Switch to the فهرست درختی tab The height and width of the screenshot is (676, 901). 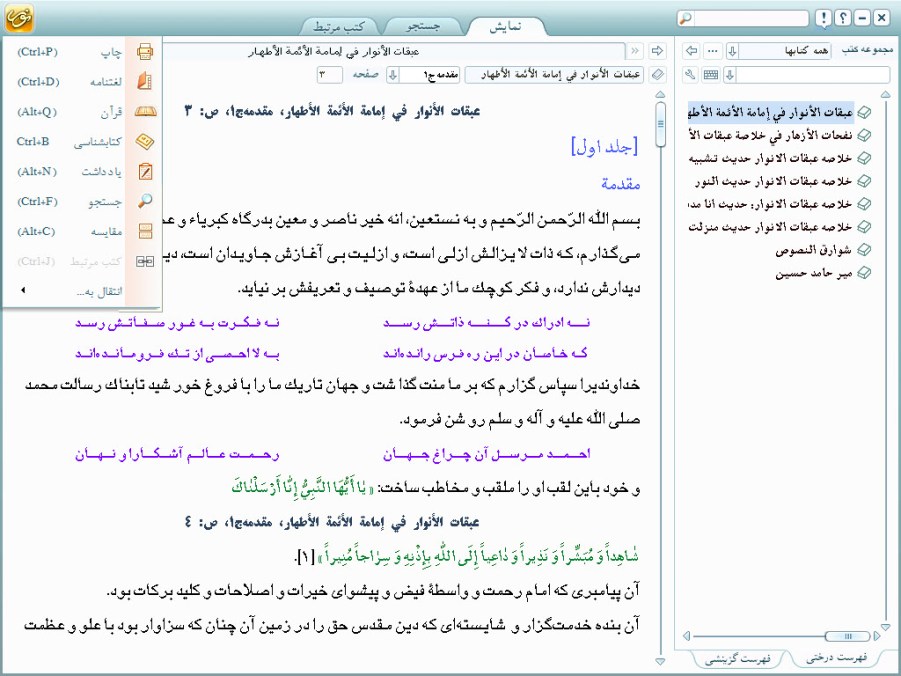(836, 658)
